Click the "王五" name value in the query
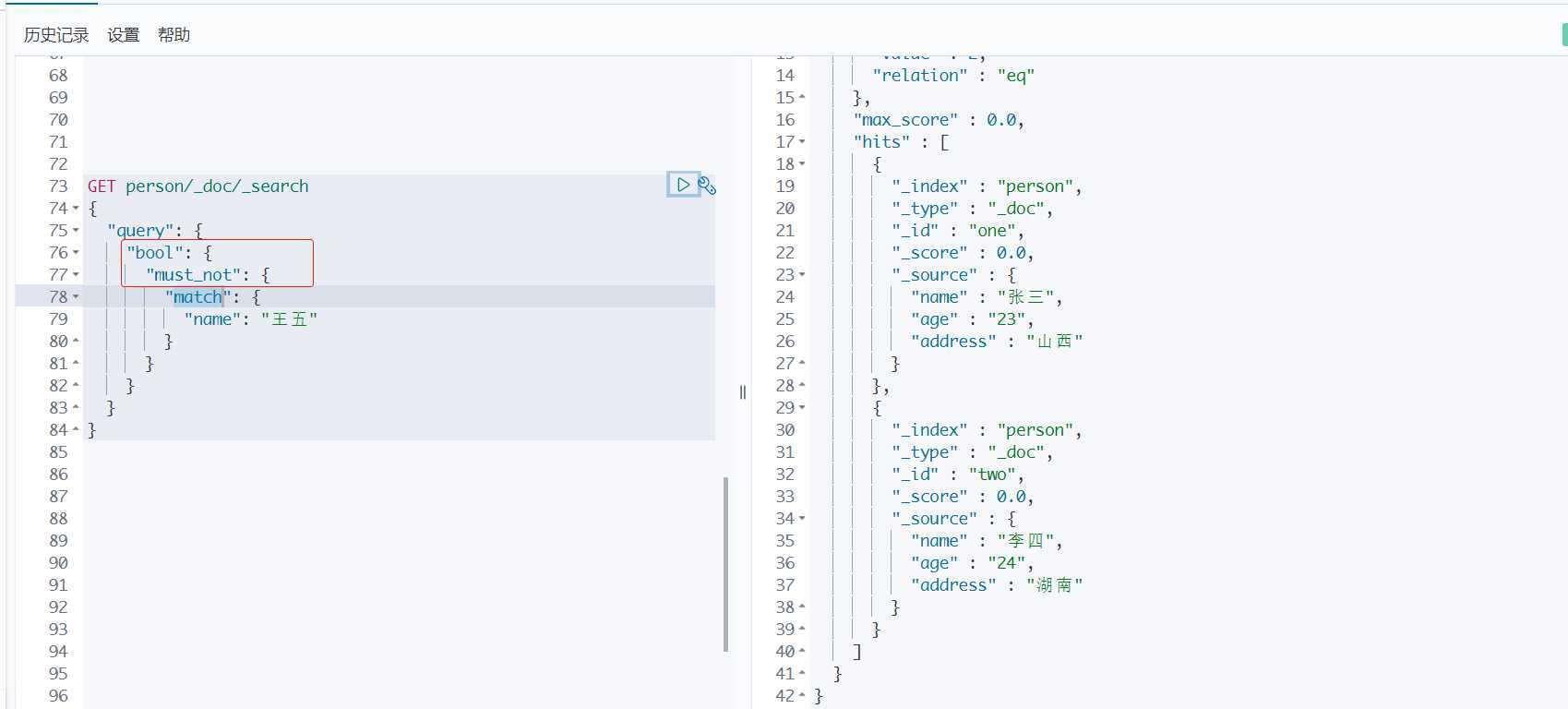The height and width of the screenshot is (709, 1568). (289, 319)
